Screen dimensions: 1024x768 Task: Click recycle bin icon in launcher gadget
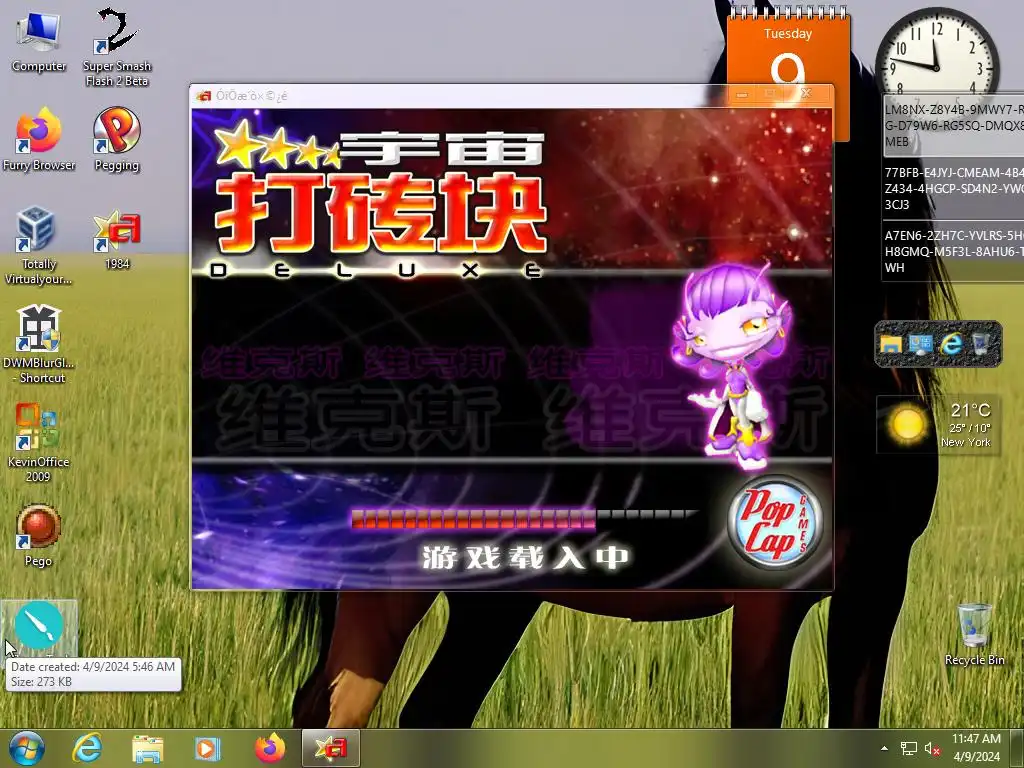(x=981, y=344)
